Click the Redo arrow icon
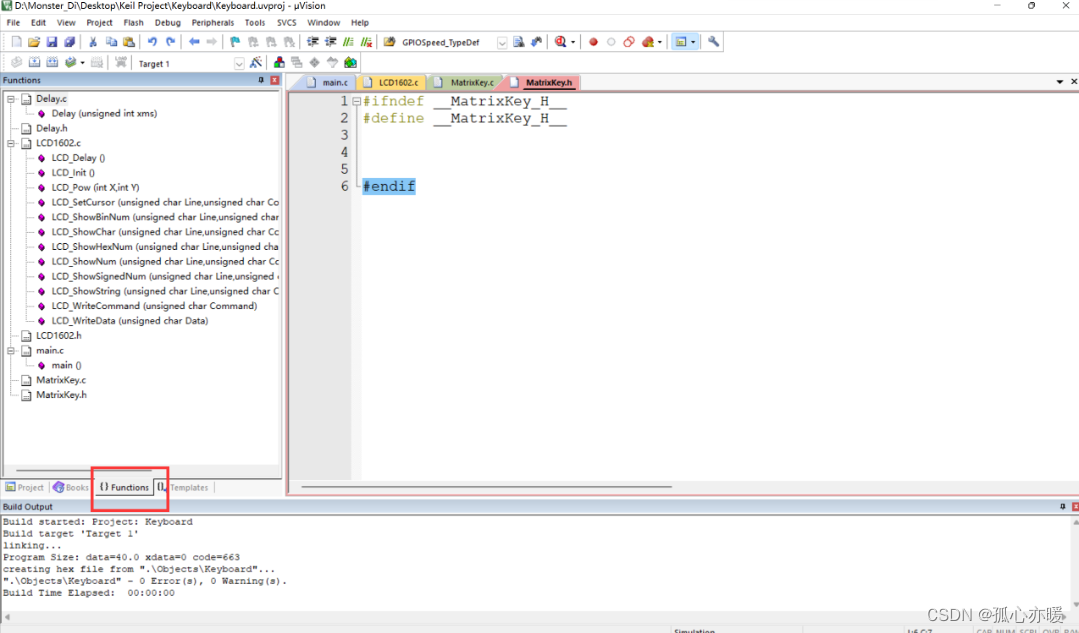The width and height of the screenshot is (1079, 633). 170,42
